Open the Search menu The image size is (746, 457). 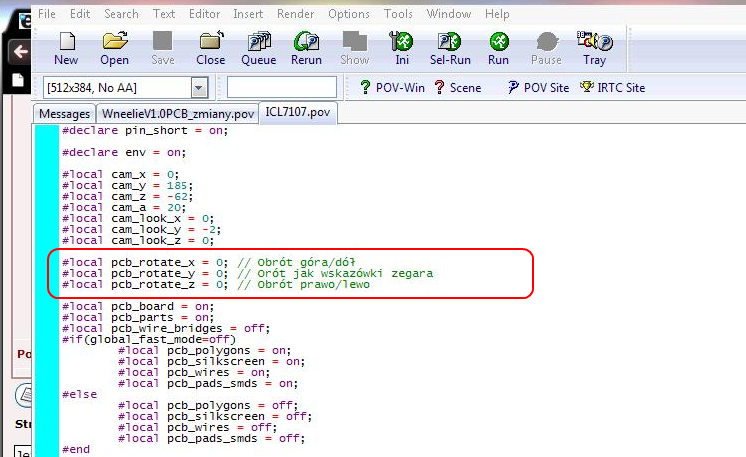tap(121, 14)
